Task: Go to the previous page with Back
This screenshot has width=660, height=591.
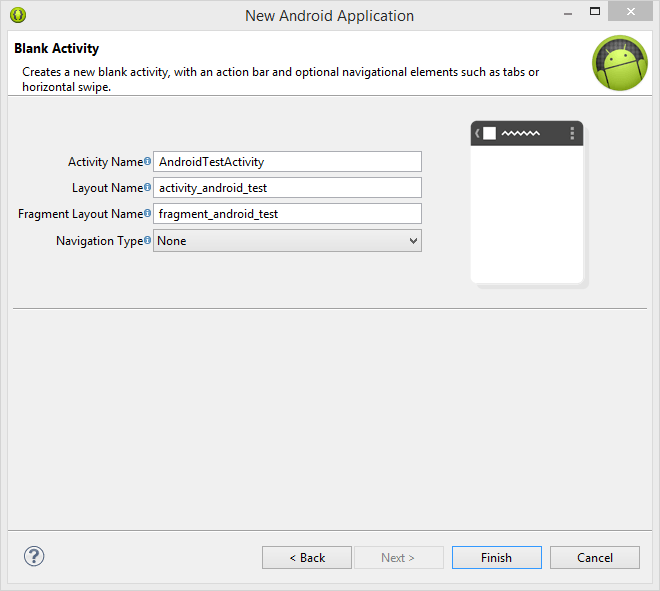Action: coord(306,558)
